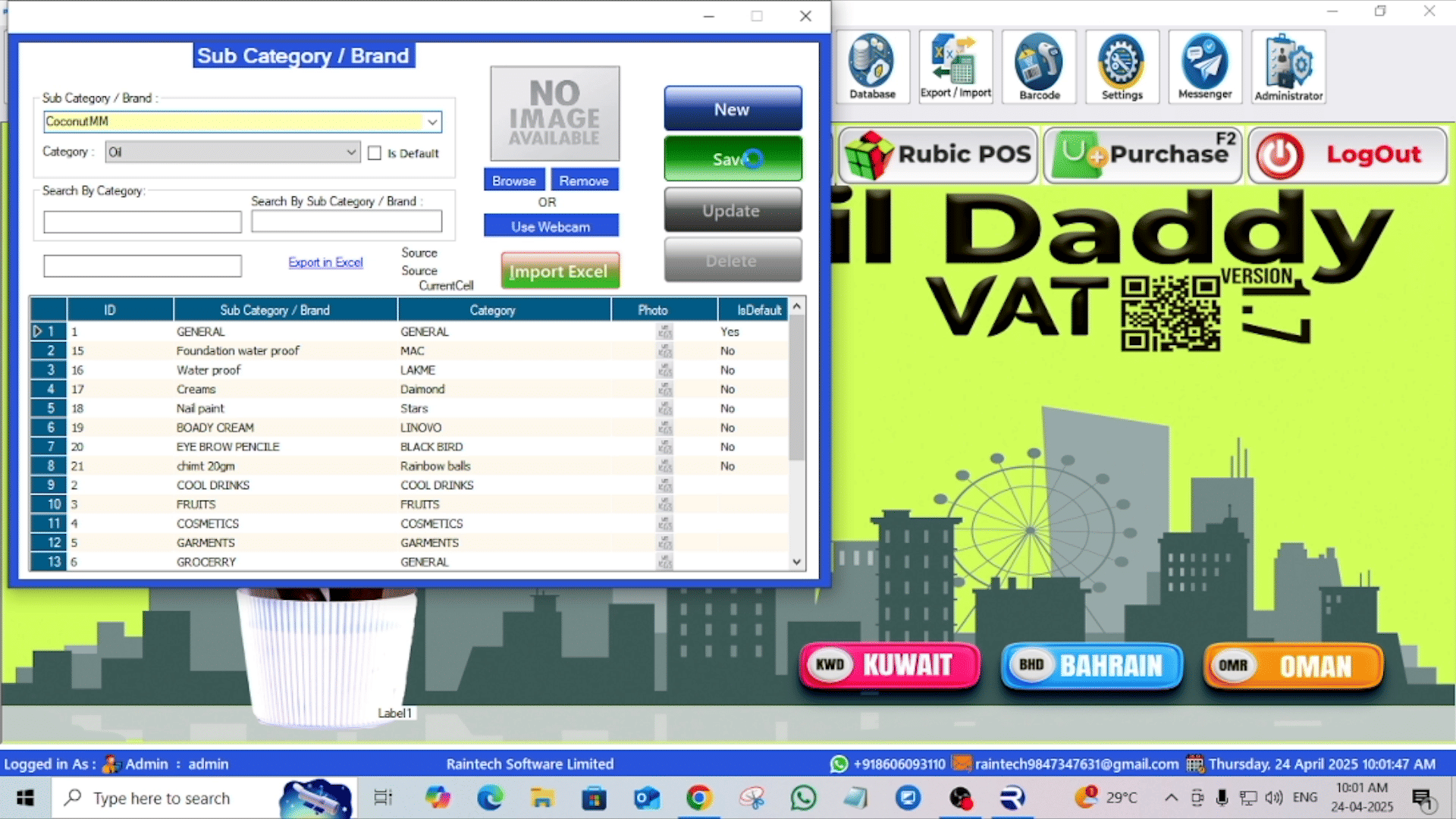Open Outlook from the taskbar
Viewport: 1456px width, 819px height.
tap(647, 798)
